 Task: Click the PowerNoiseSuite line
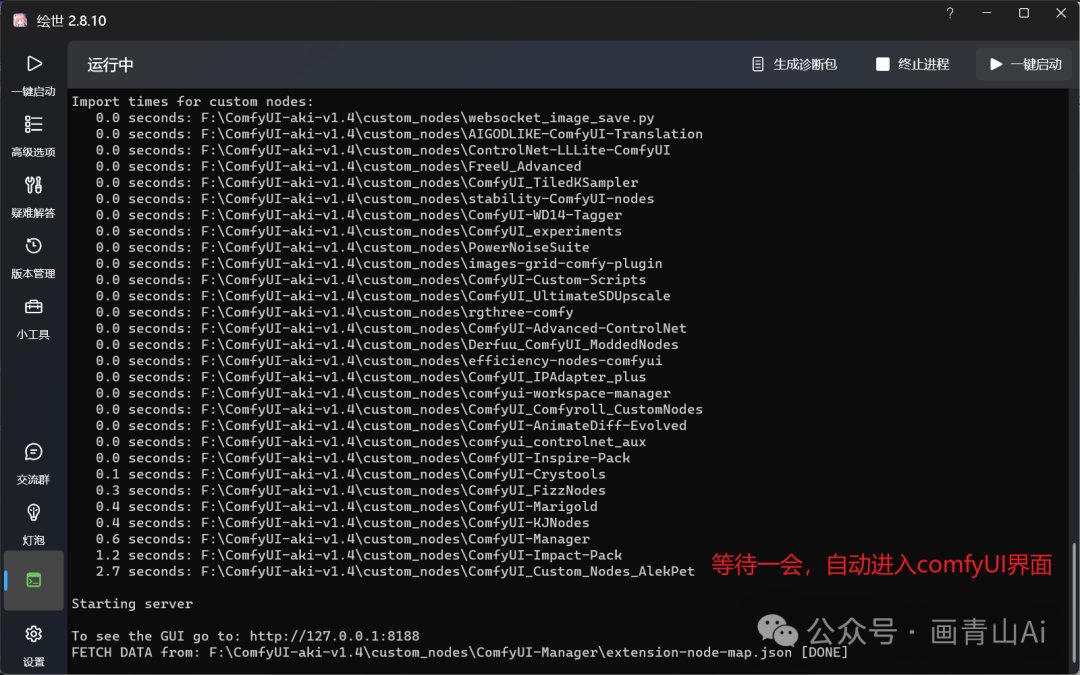[x=342, y=247]
